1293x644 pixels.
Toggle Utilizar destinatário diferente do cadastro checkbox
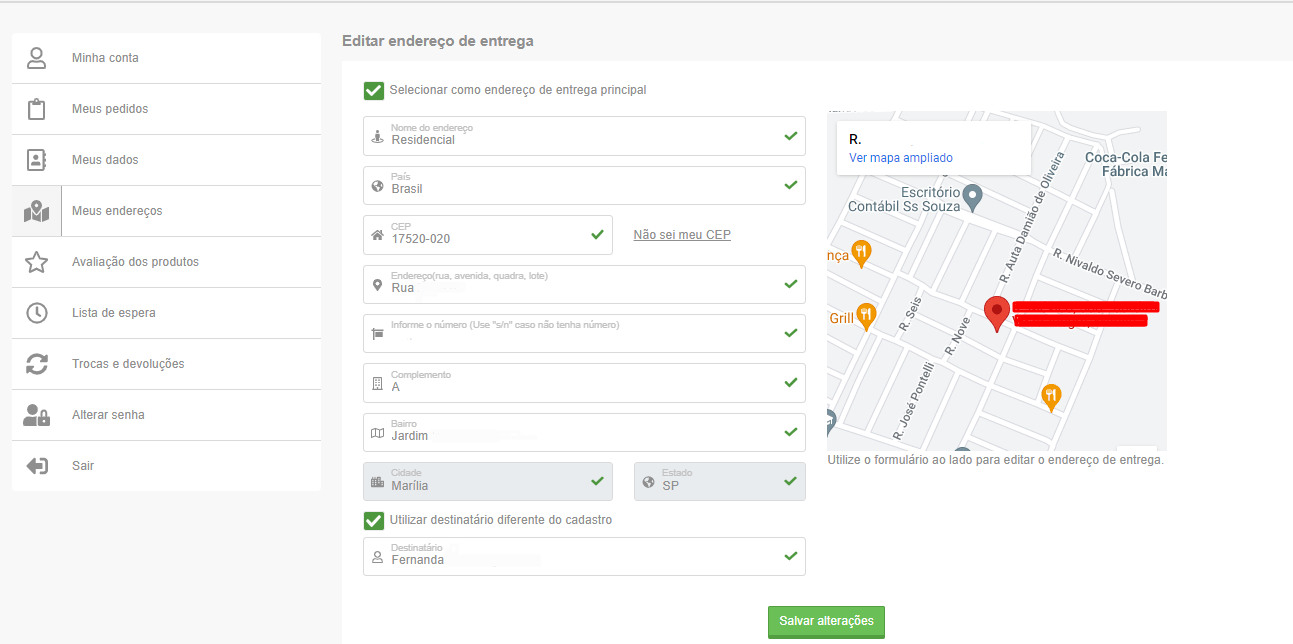click(x=374, y=521)
